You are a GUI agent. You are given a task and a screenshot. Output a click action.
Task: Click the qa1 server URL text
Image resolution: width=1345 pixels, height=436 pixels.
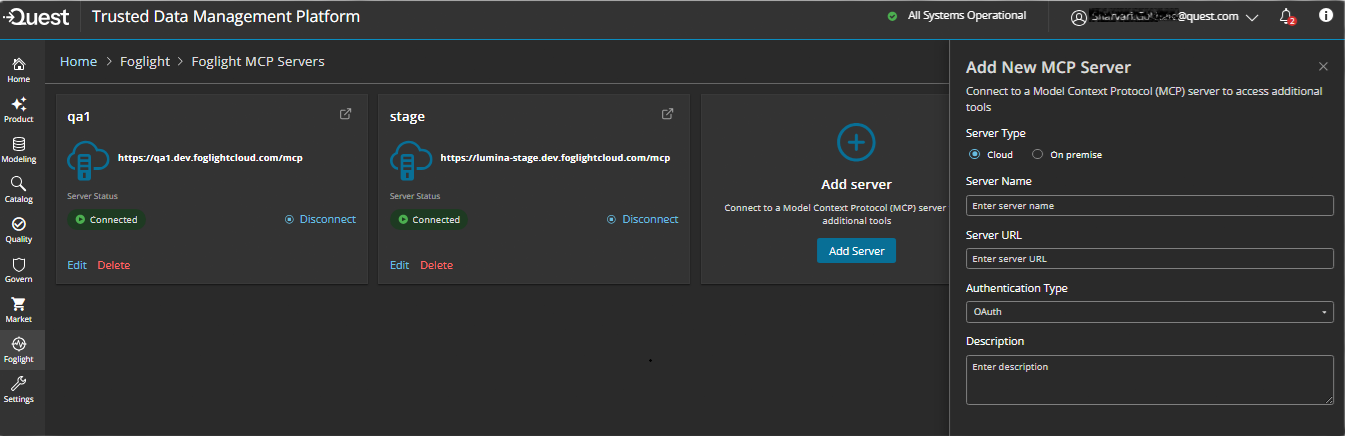(x=210, y=158)
